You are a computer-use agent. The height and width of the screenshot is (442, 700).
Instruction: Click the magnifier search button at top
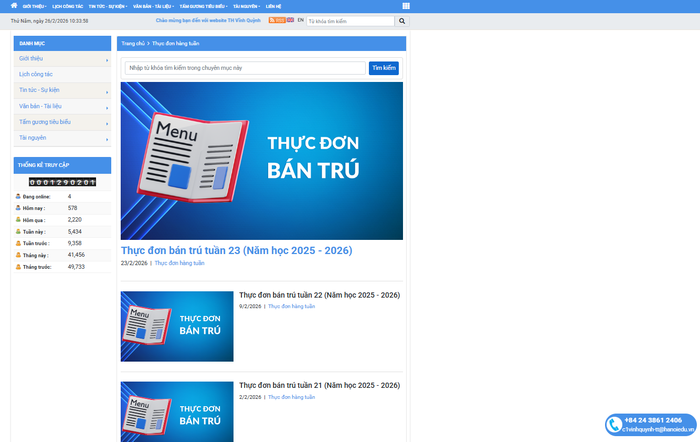pyautogui.click(x=402, y=21)
